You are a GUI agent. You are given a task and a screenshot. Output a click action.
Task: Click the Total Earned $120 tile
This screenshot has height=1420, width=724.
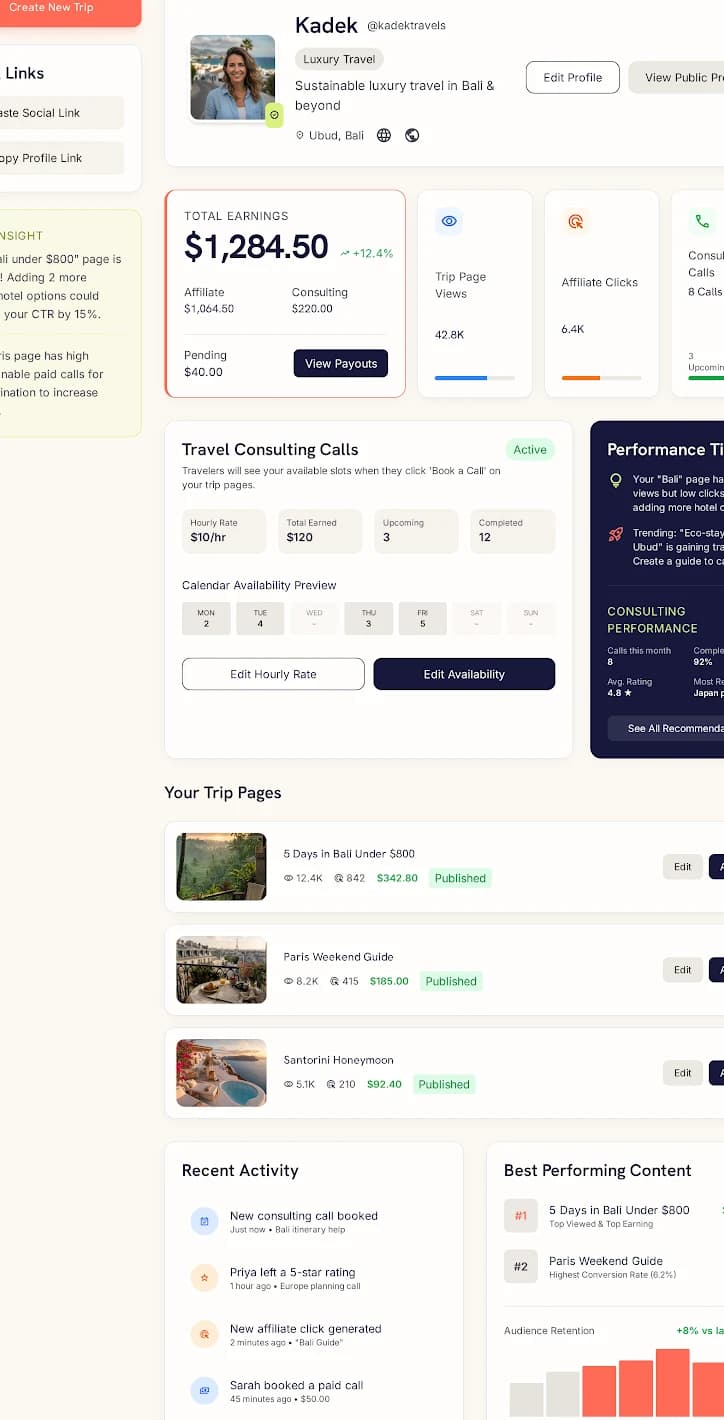coord(320,531)
